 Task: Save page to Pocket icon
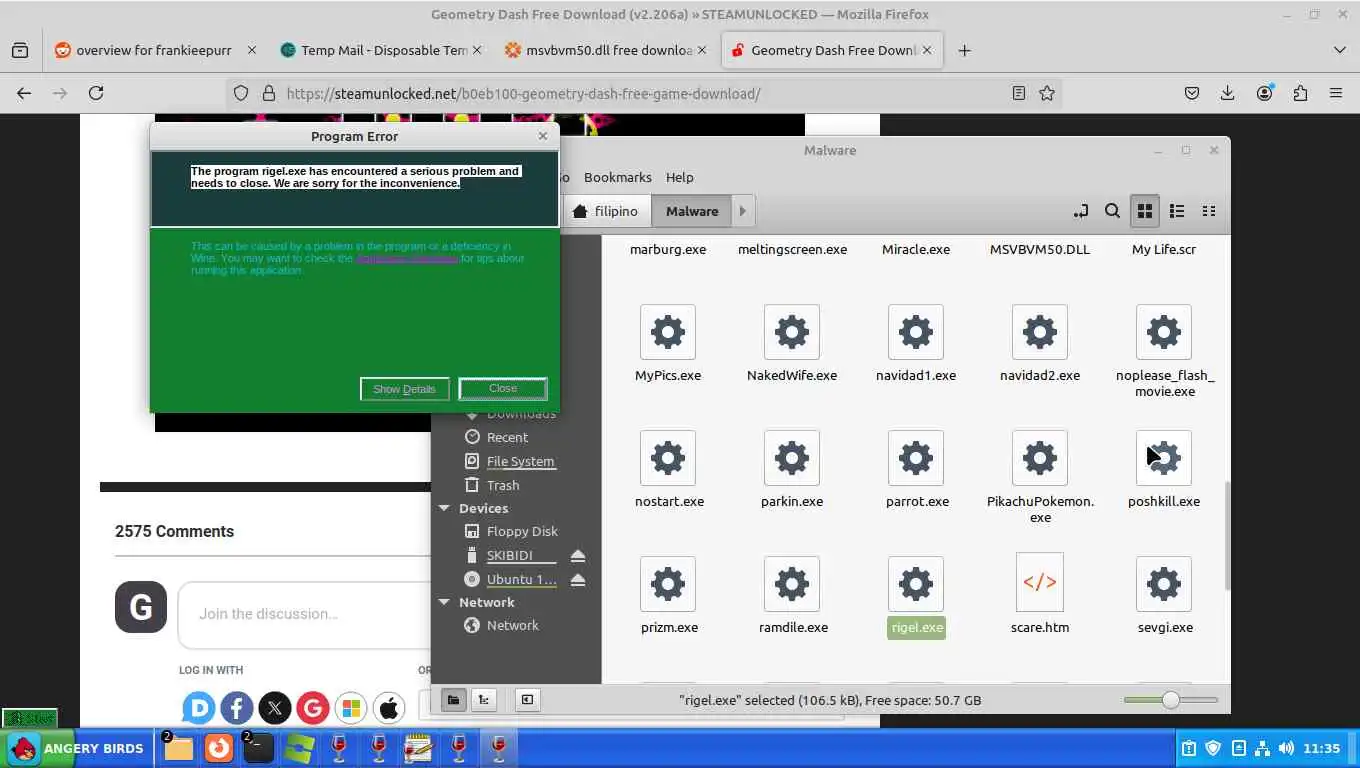click(1192, 93)
